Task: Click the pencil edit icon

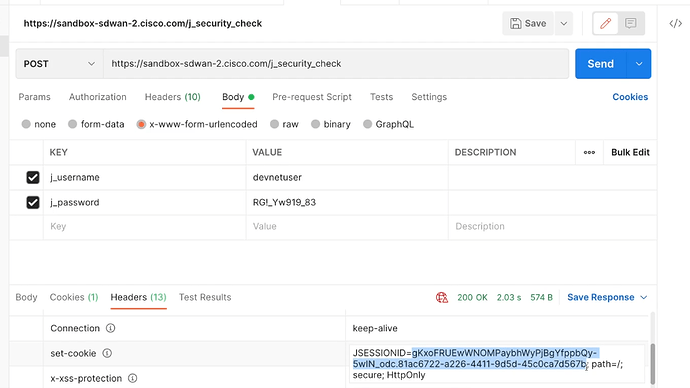Action: (606, 23)
